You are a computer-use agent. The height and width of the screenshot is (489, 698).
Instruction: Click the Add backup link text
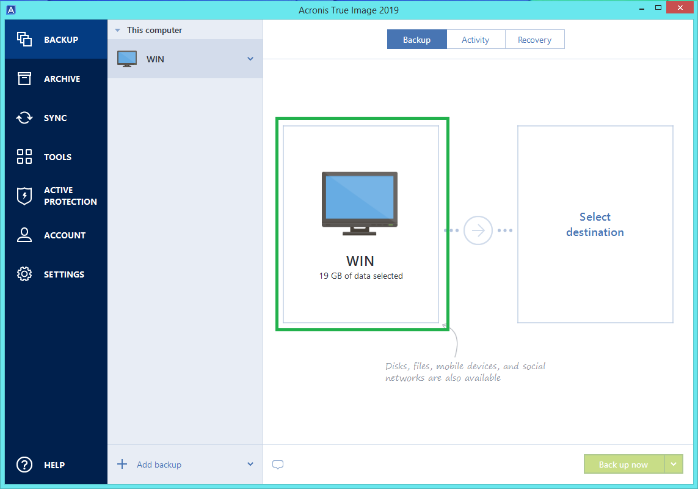[x=159, y=465]
